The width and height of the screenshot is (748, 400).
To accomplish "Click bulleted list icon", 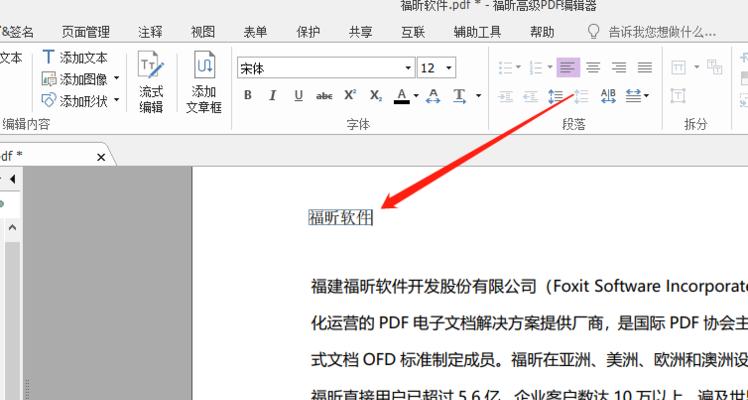I will [506, 68].
